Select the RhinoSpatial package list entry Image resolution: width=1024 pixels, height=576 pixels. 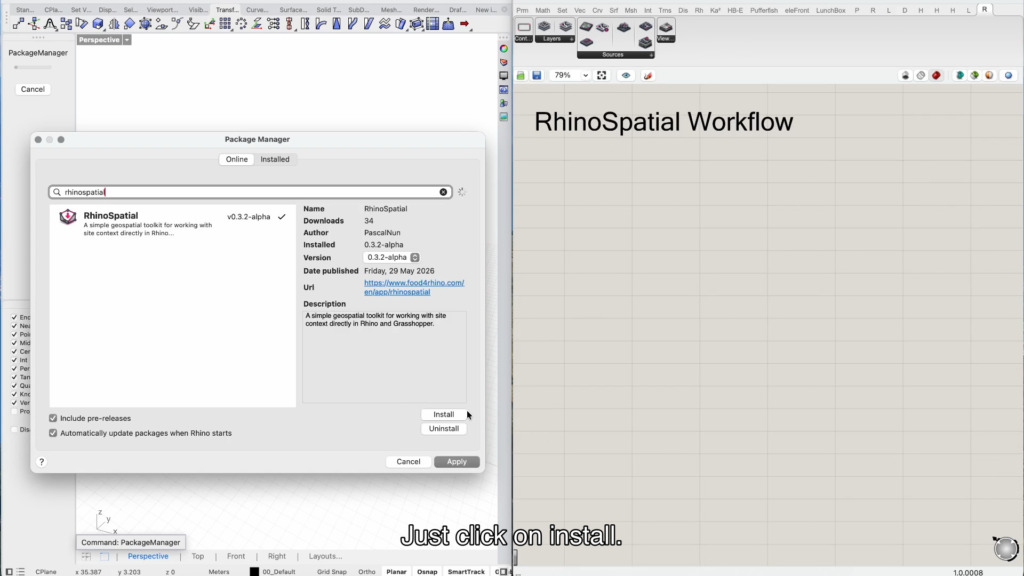pyautogui.click(x=173, y=223)
